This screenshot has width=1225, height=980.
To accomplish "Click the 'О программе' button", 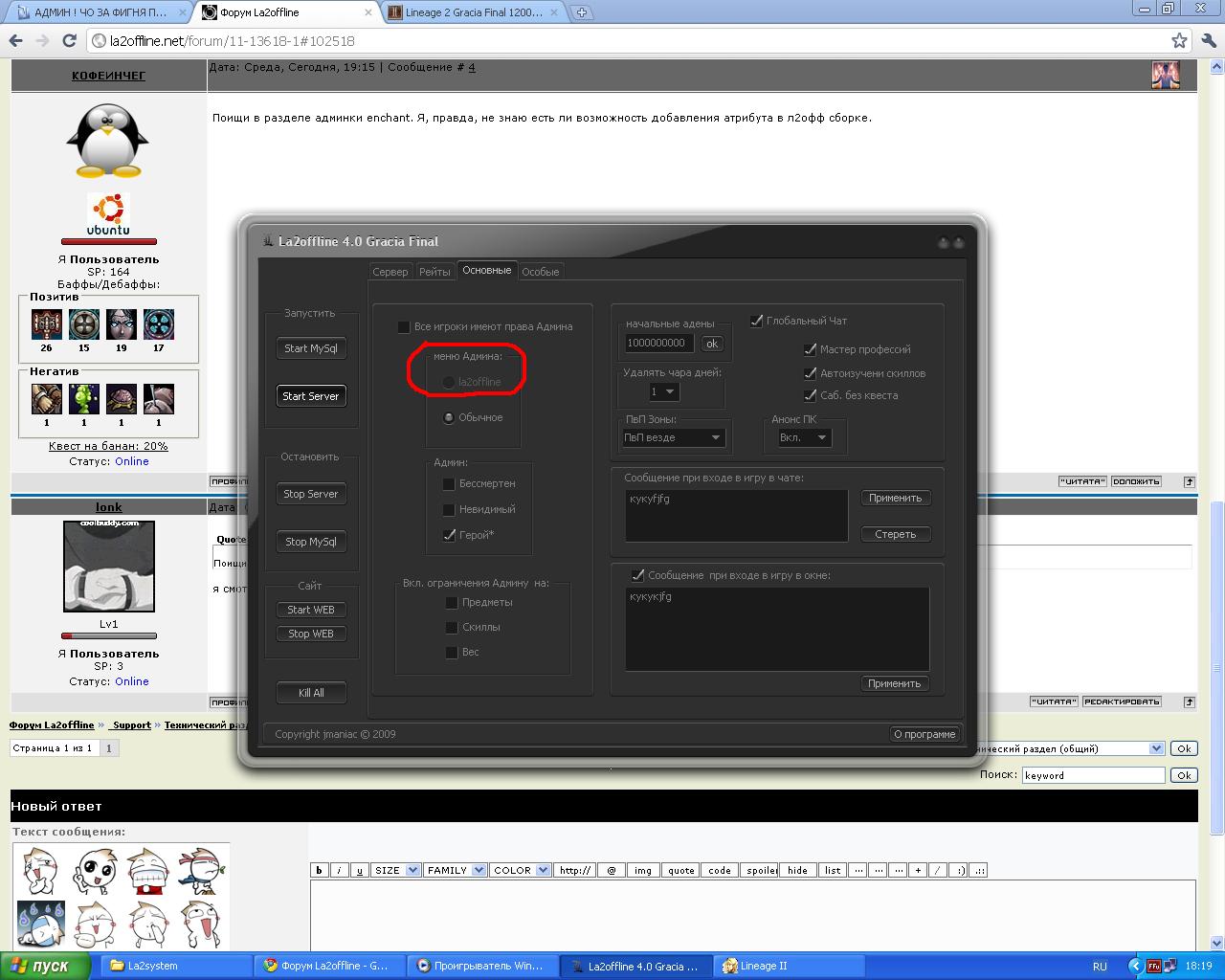I will tap(924, 734).
